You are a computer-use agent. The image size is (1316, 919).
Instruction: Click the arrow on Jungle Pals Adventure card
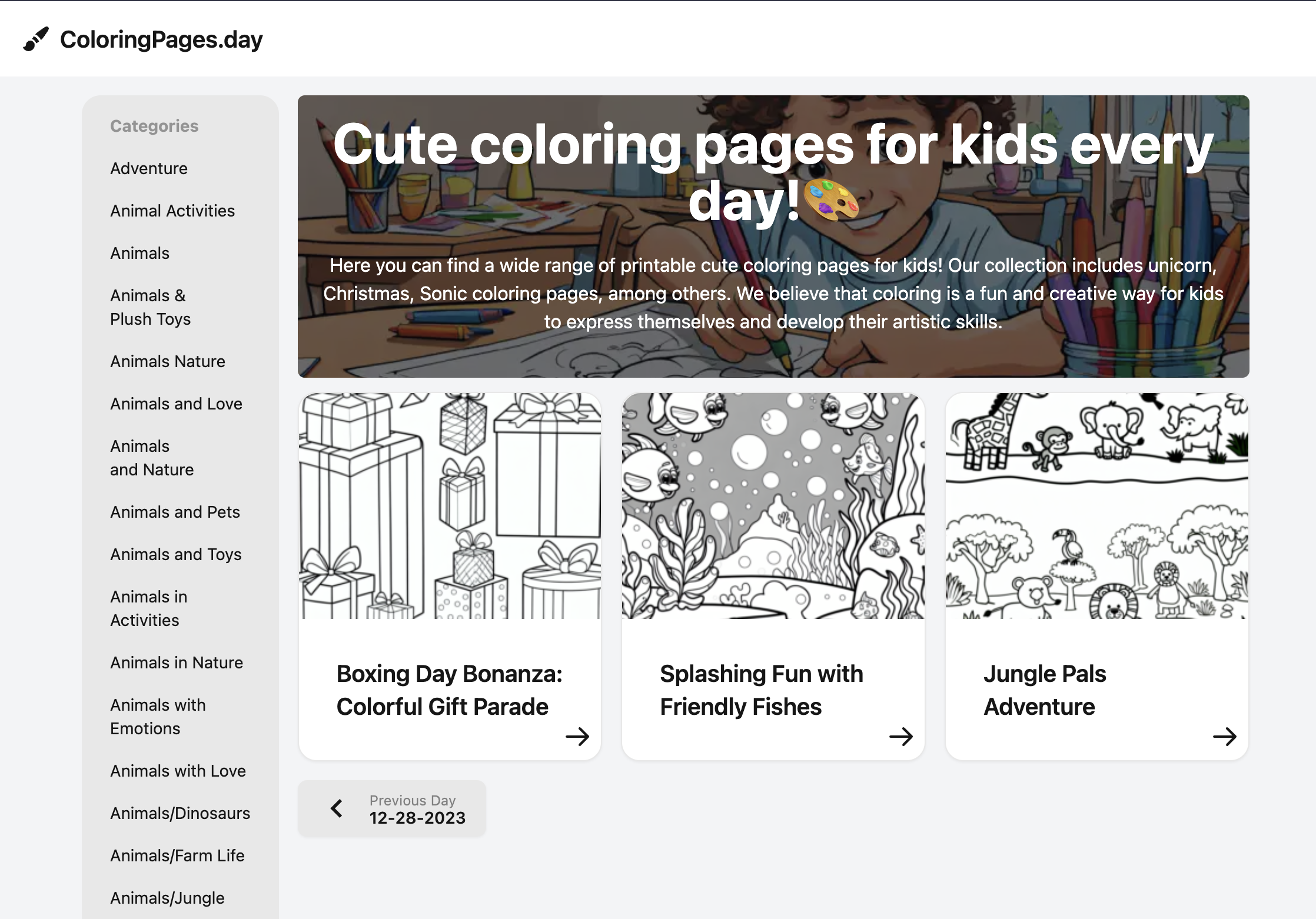pyautogui.click(x=1224, y=736)
